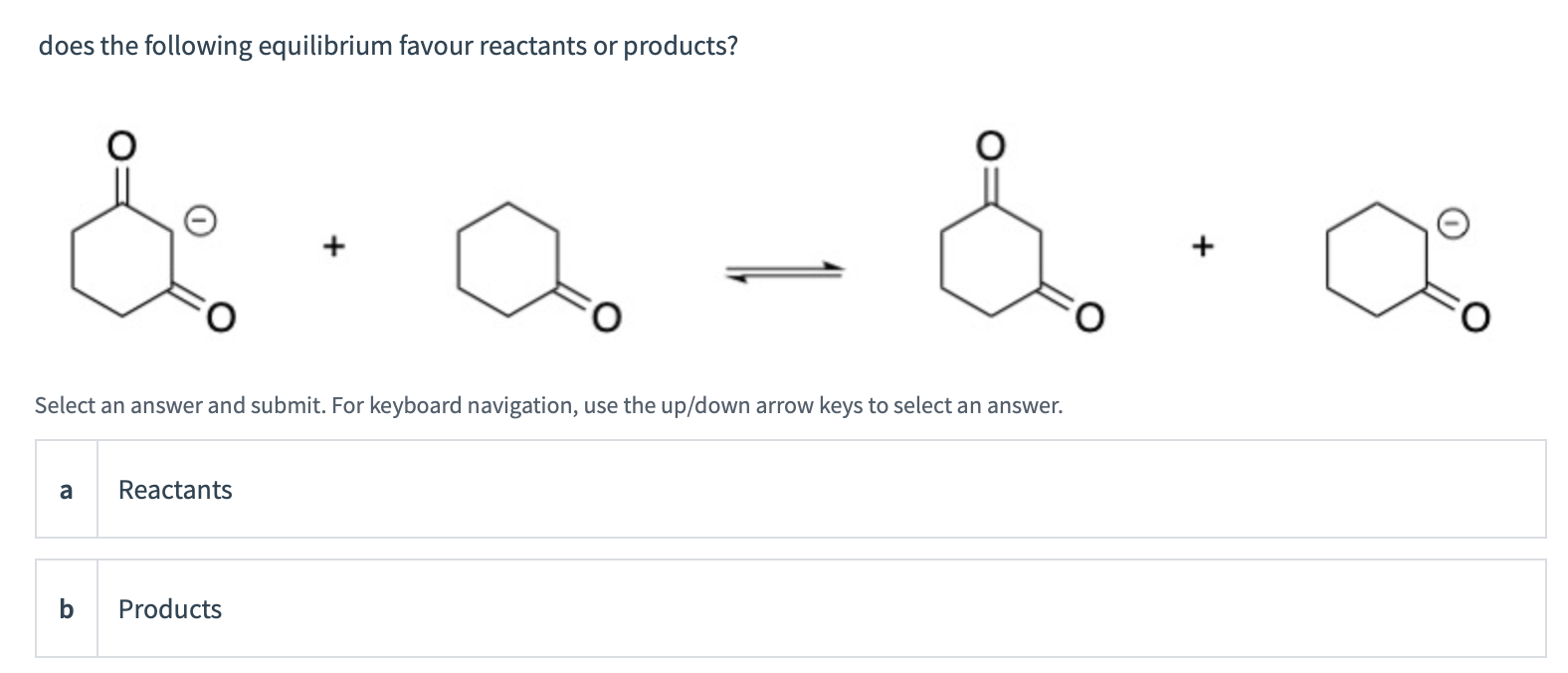Image resolution: width=1568 pixels, height=673 pixels.
Task: Click the letter "b" option marker
Action: [x=67, y=609]
